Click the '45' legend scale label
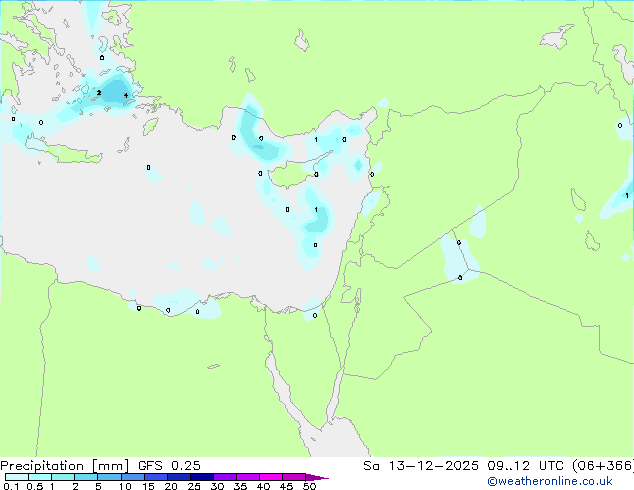The width and height of the screenshot is (634, 490). (287, 486)
